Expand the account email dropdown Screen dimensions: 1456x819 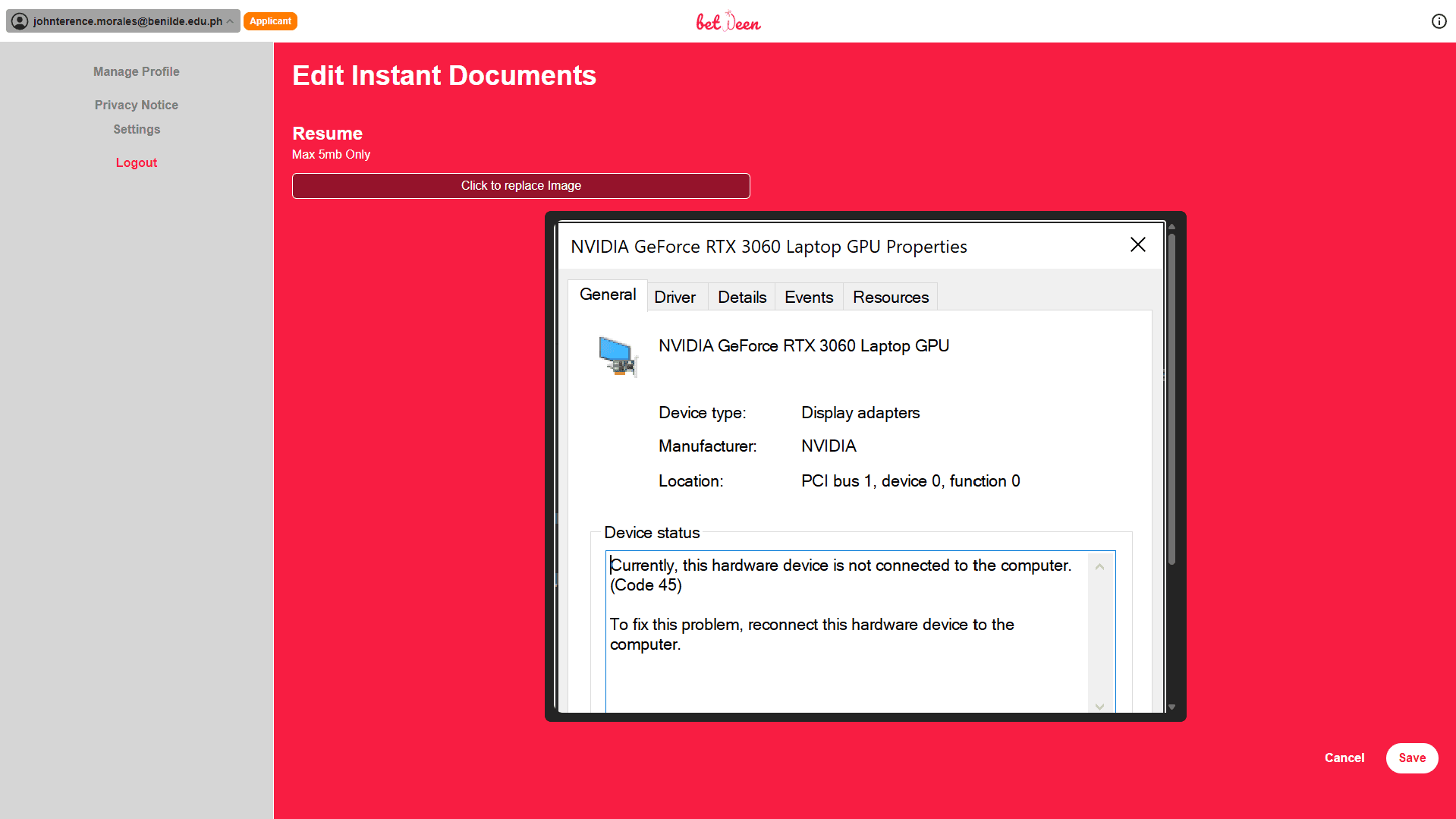pos(230,21)
